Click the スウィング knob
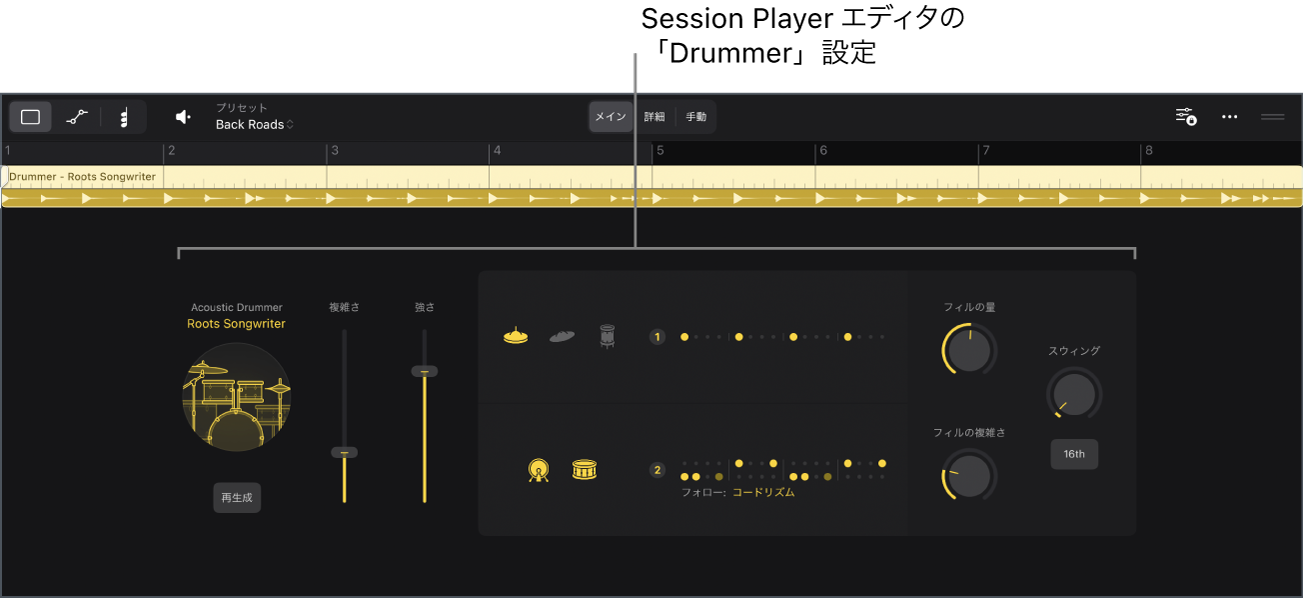 1074,394
